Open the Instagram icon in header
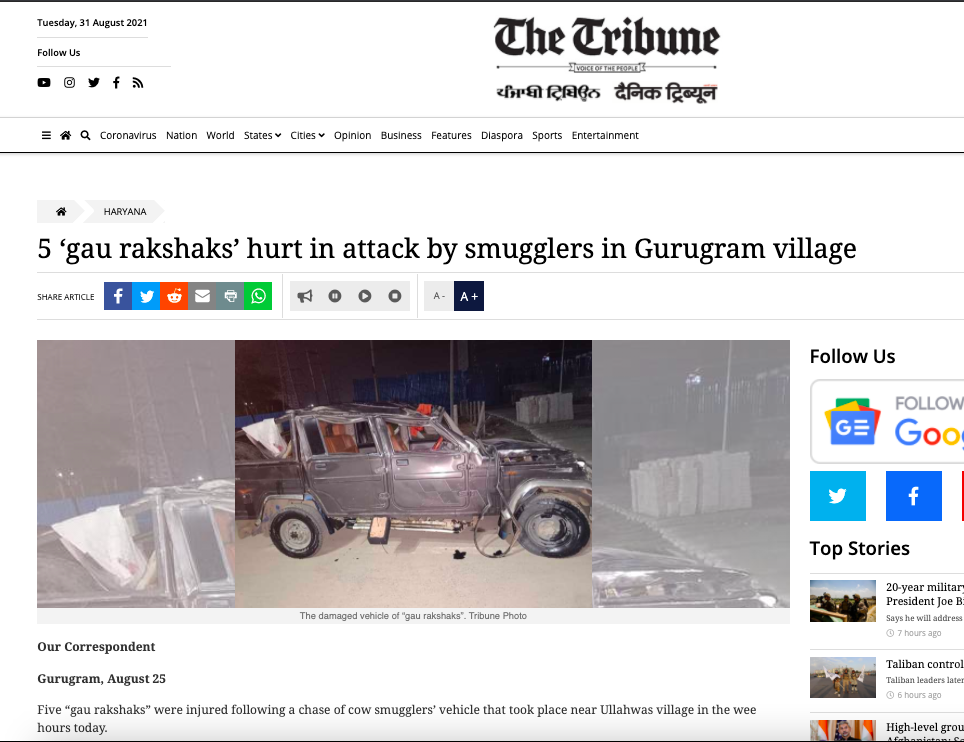Screen dimensions: 964x742 69,82
